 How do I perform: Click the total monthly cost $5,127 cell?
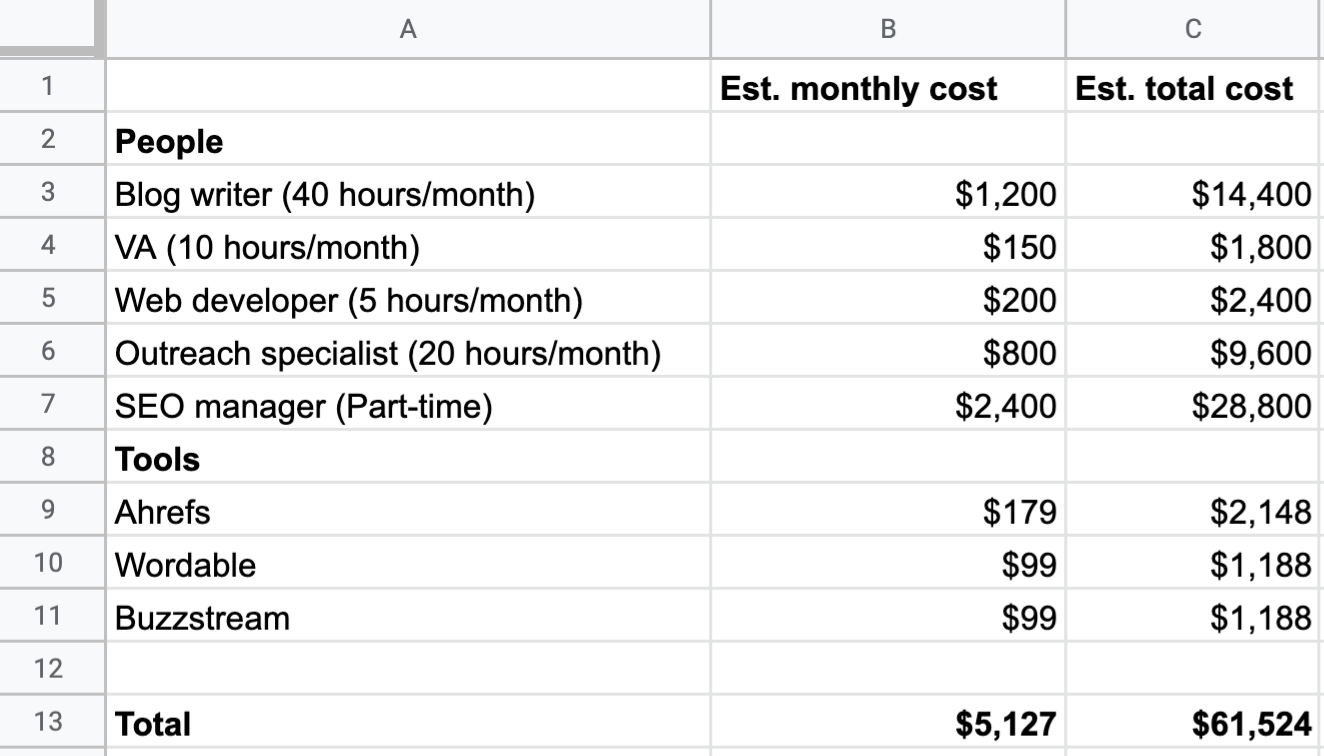coord(887,722)
